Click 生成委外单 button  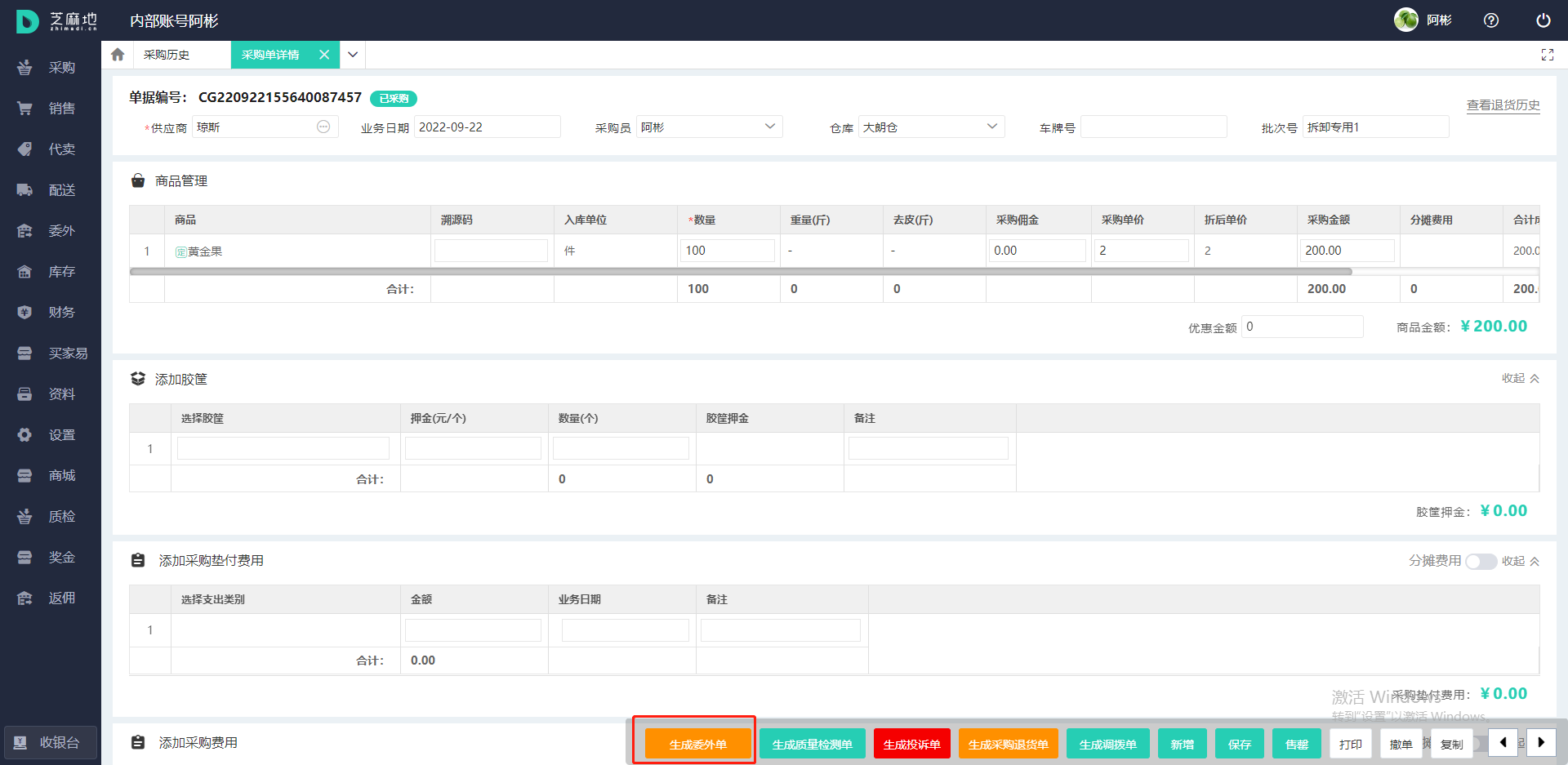pos(698,744)
